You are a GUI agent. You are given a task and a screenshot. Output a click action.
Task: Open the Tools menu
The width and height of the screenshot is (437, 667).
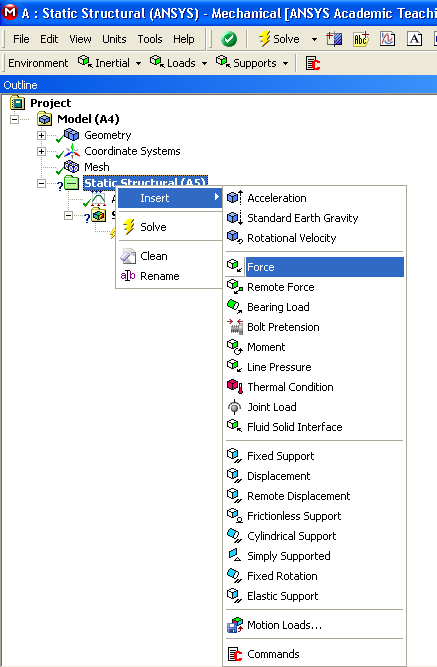coord(150,39)
